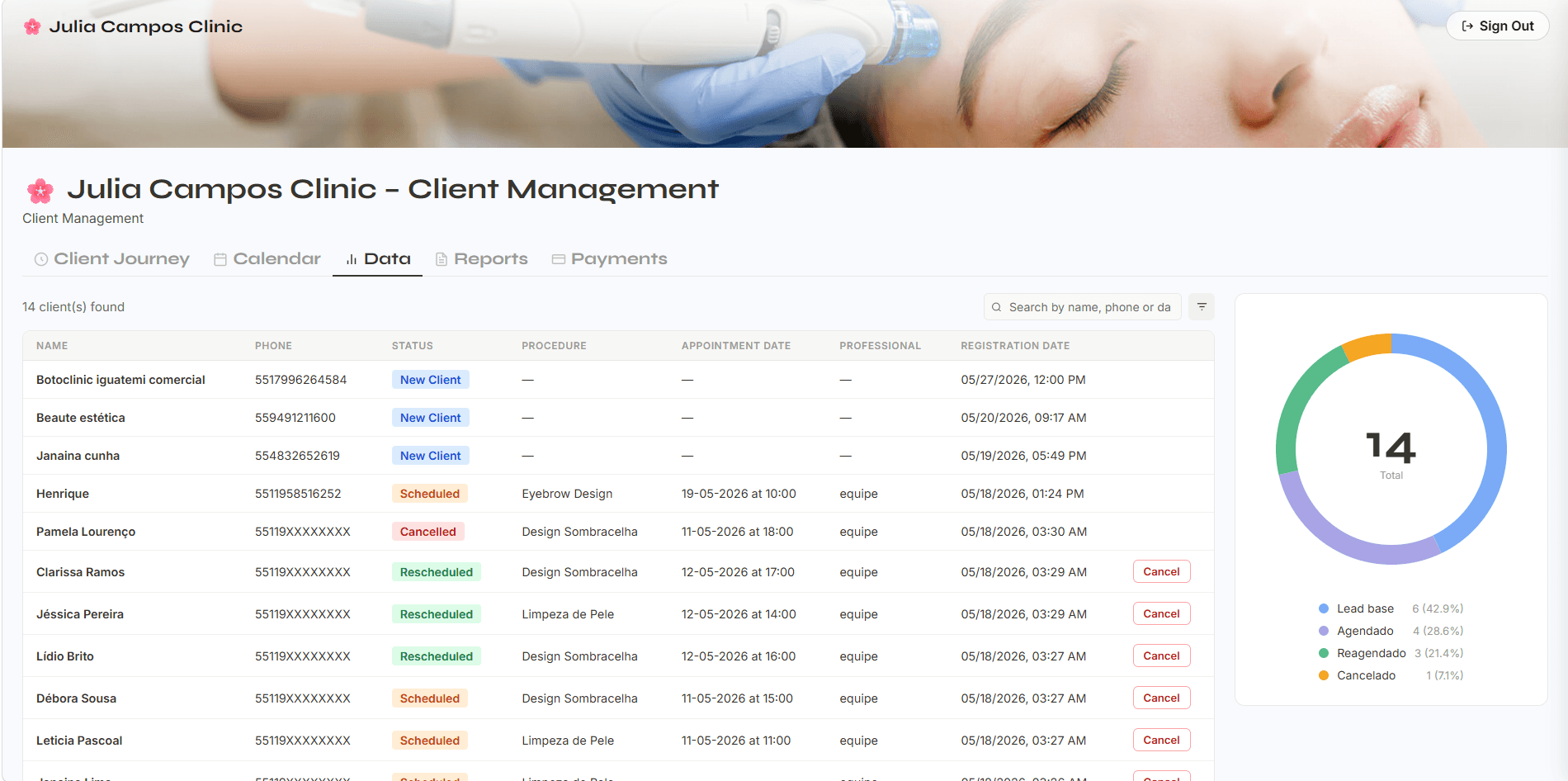Click registration date 05/27/2026, 12:00 PM

click(1023, 380)
